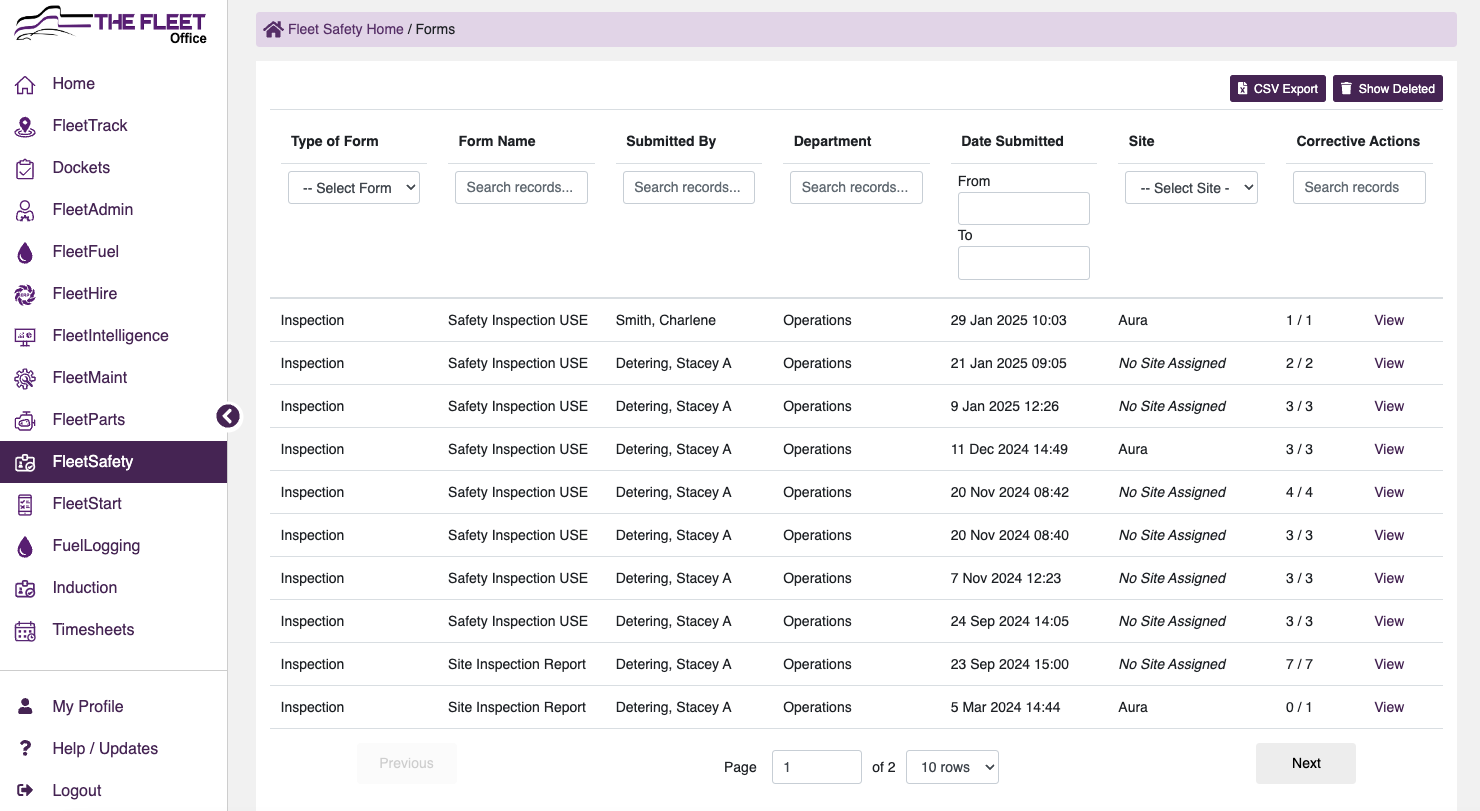
Task: Click the page number input box
Action: tap(817, 767)
